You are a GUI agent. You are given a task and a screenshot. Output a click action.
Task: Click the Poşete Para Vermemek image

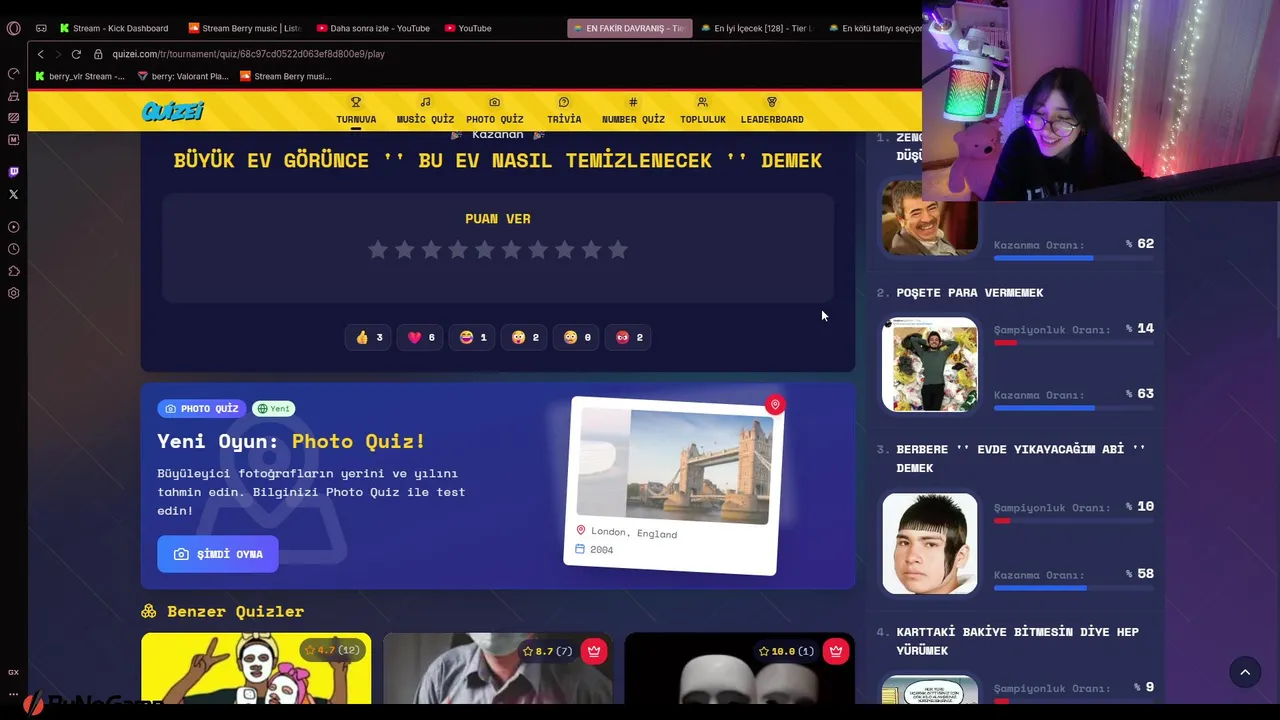click(930, 364)
